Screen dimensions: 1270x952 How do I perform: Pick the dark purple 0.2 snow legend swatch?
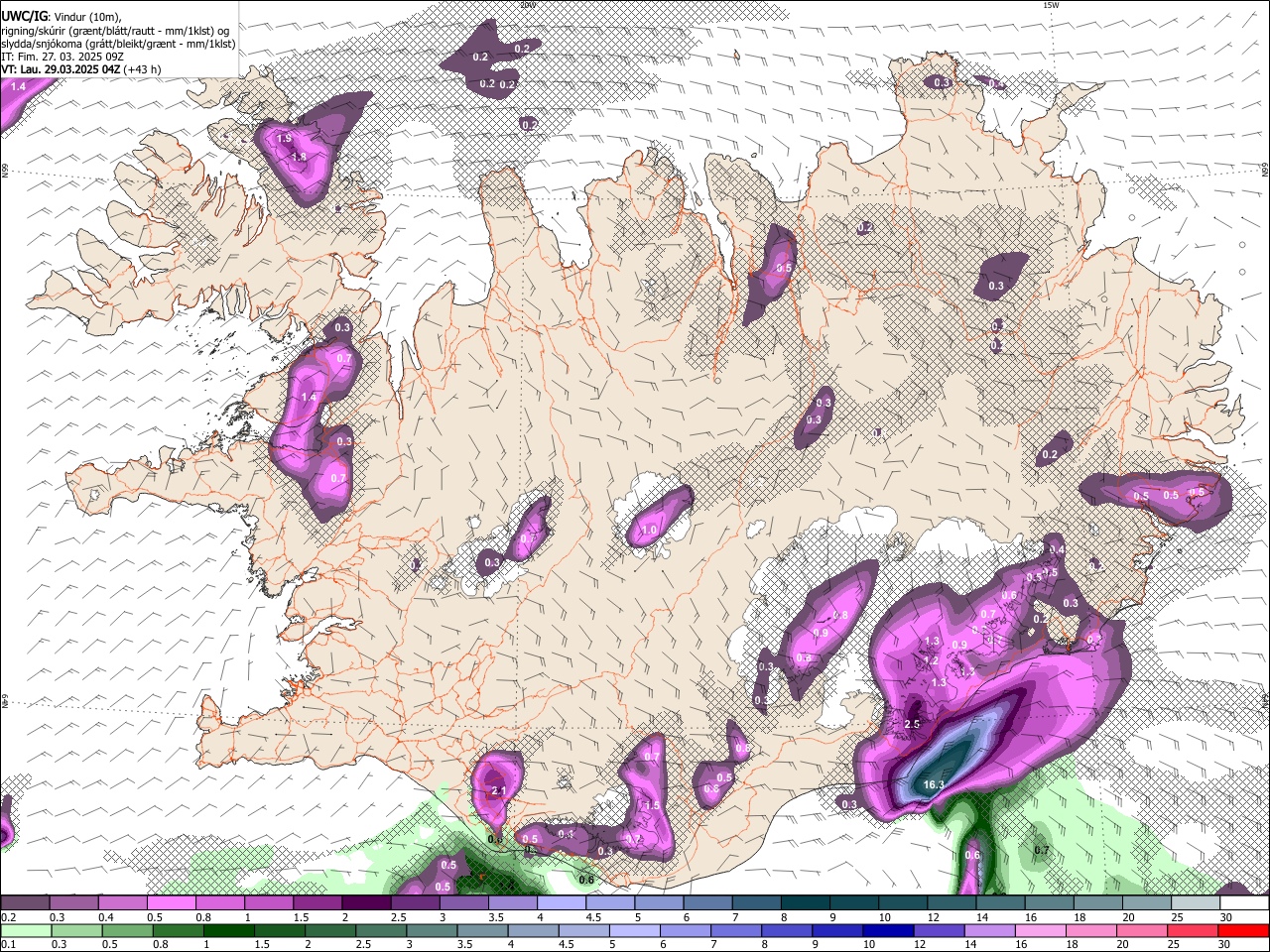[x=25, y=903]
